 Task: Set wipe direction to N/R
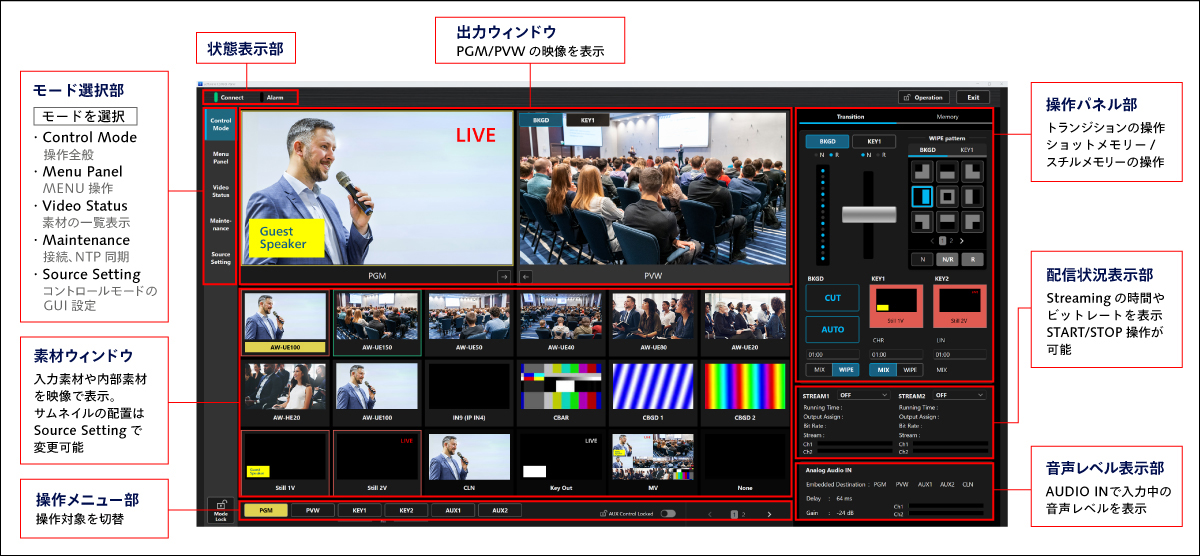[946, 258]
